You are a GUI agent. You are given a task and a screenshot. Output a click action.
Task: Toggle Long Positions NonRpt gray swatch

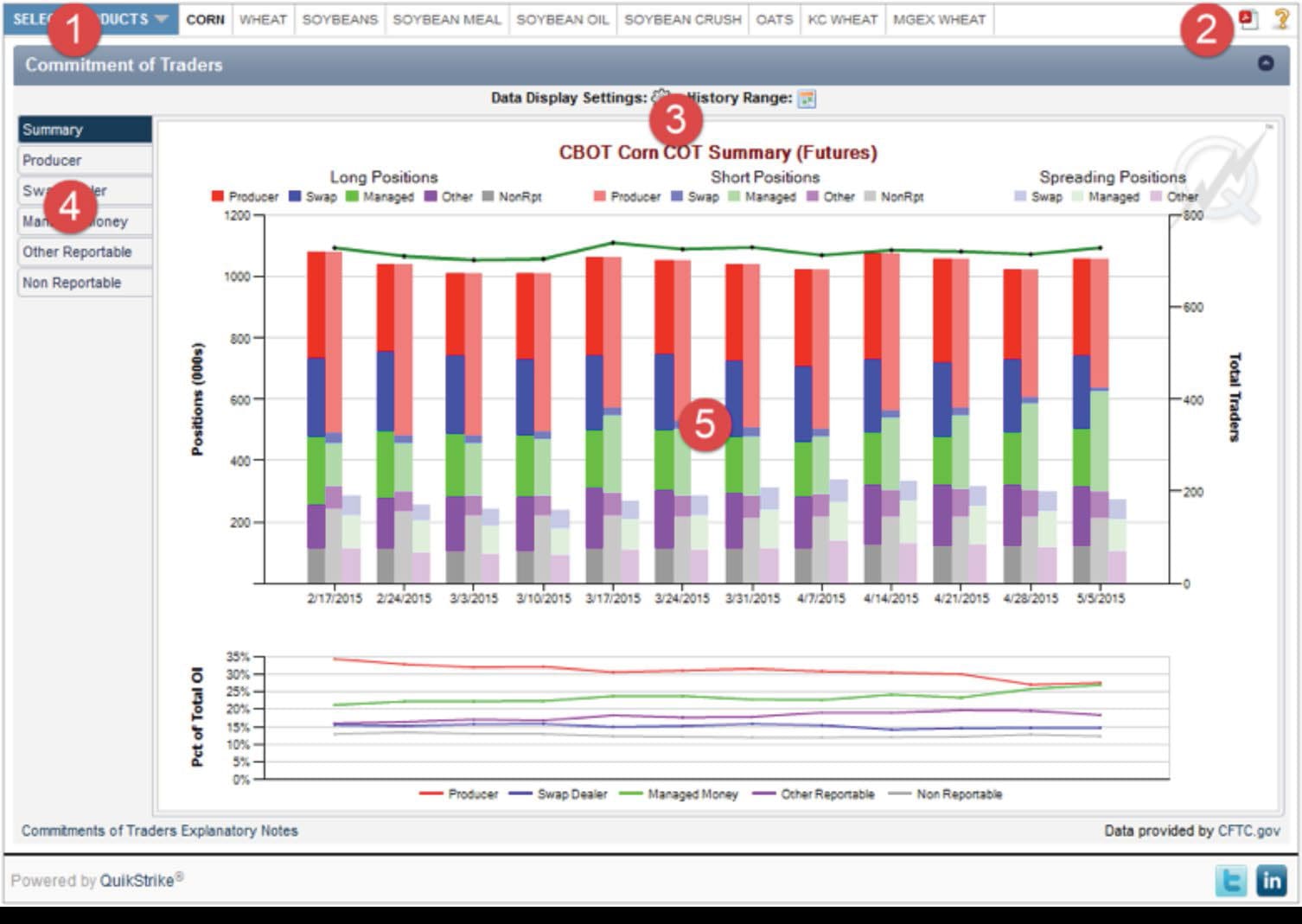point(488,197)
